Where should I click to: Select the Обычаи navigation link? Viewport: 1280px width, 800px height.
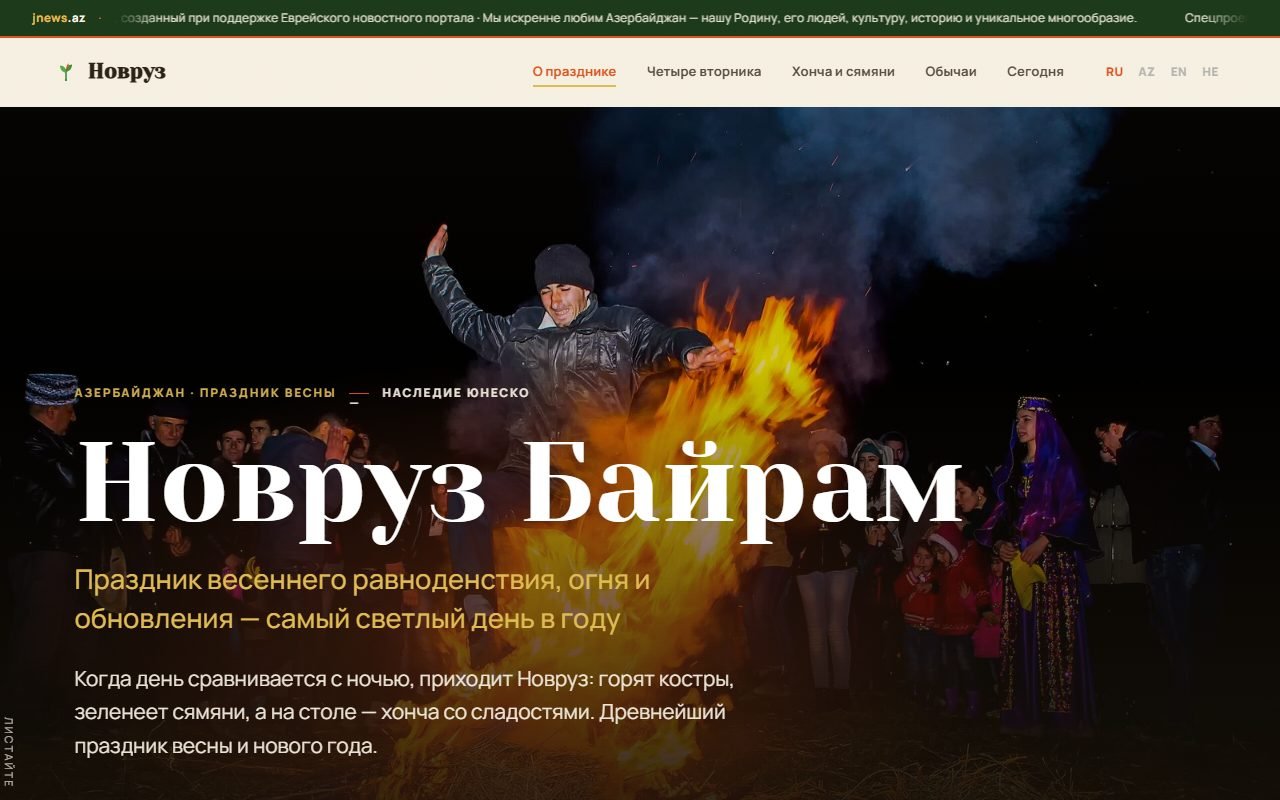tap(951, 72)
